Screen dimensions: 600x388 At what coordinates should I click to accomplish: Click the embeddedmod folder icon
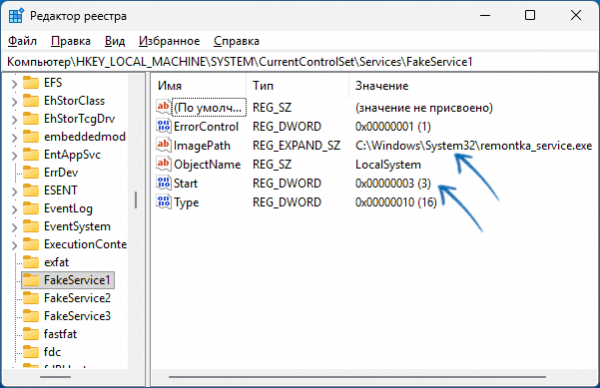[31, 137]
